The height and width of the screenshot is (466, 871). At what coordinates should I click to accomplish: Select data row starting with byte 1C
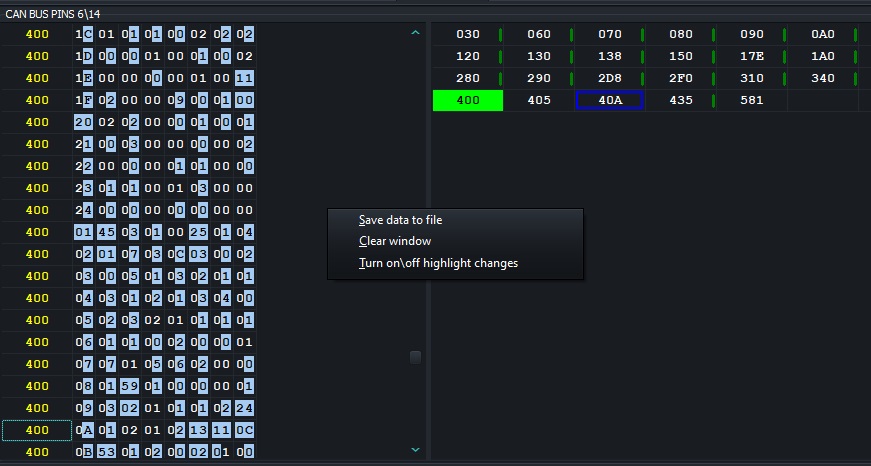[x=164, y=34]
